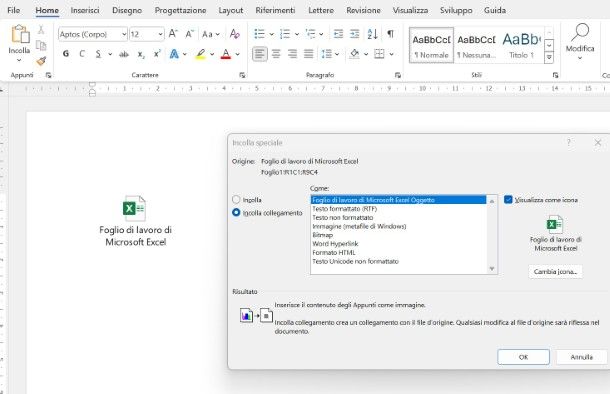
Task: Expand styles gallery more button
Action: [549, 58]
